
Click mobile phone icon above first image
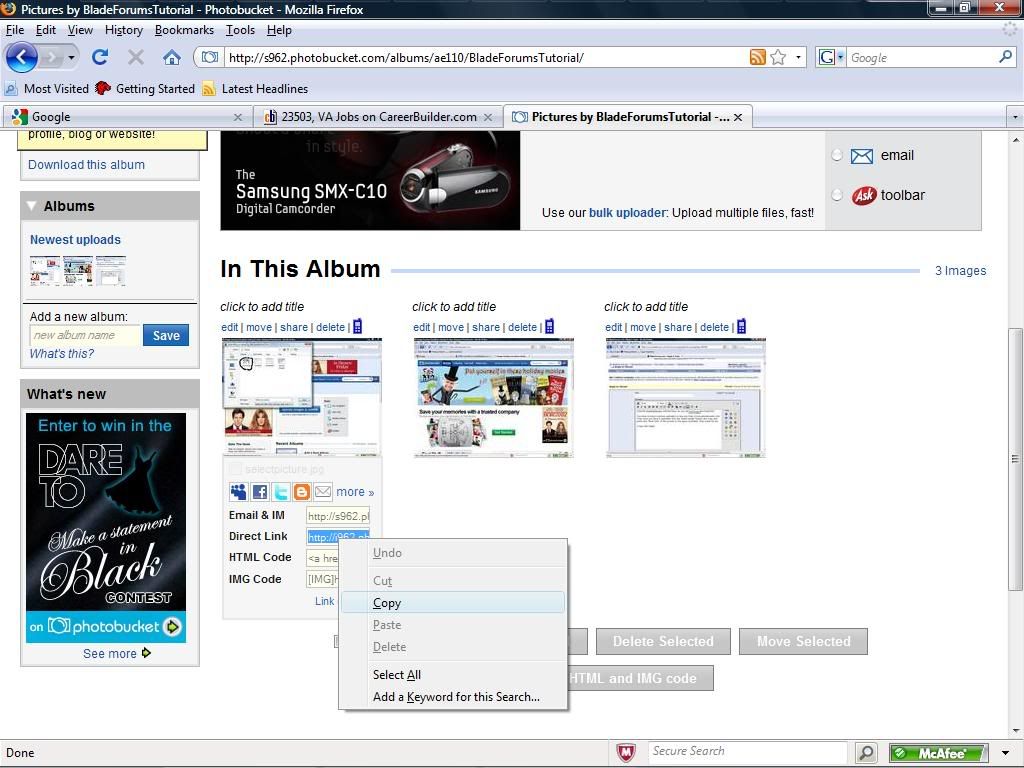pyautogui.click(x=357, y=327)
